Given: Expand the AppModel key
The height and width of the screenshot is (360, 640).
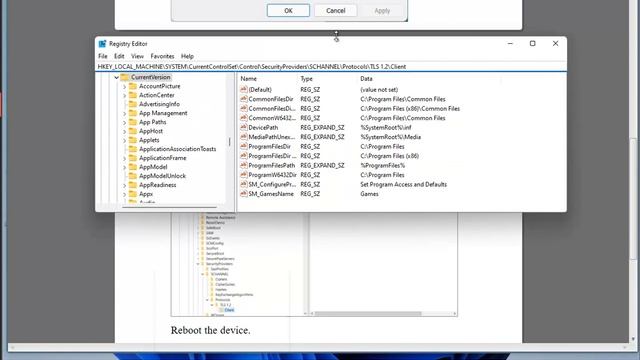Looking at the screenshot, I should (x=124, y=167).
